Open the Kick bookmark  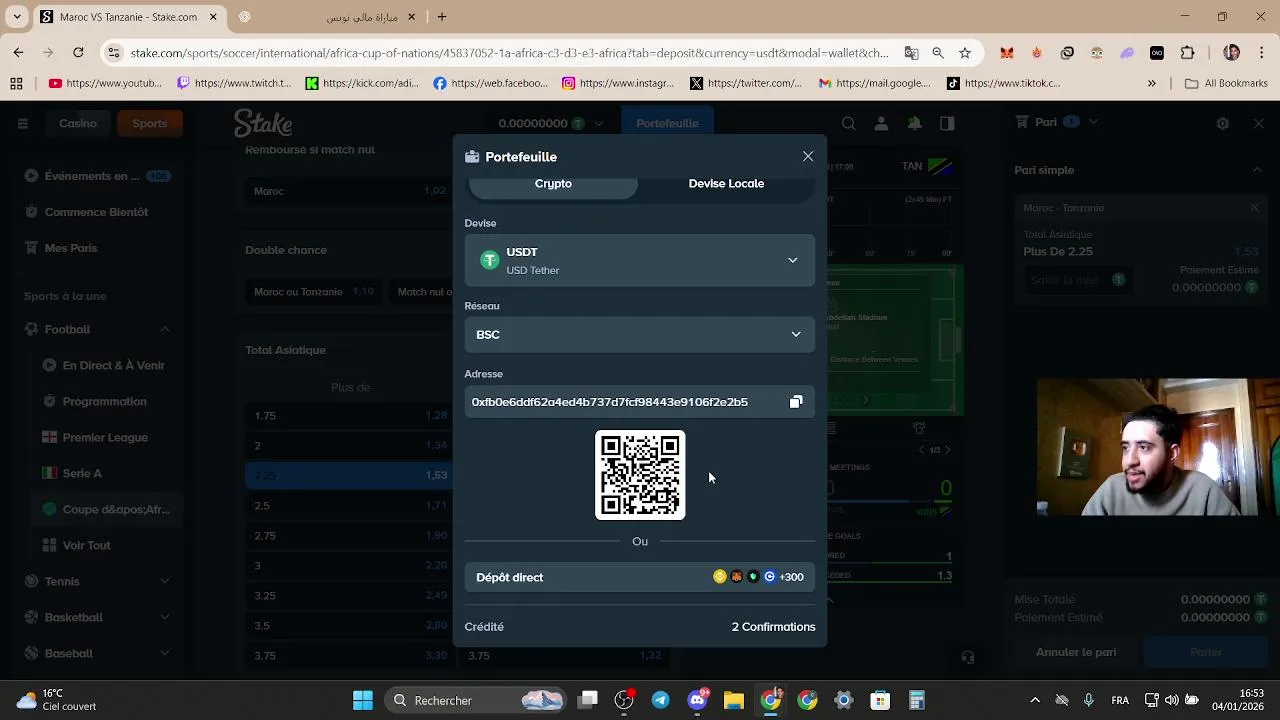pyautogui.click(x=362, y=84)
